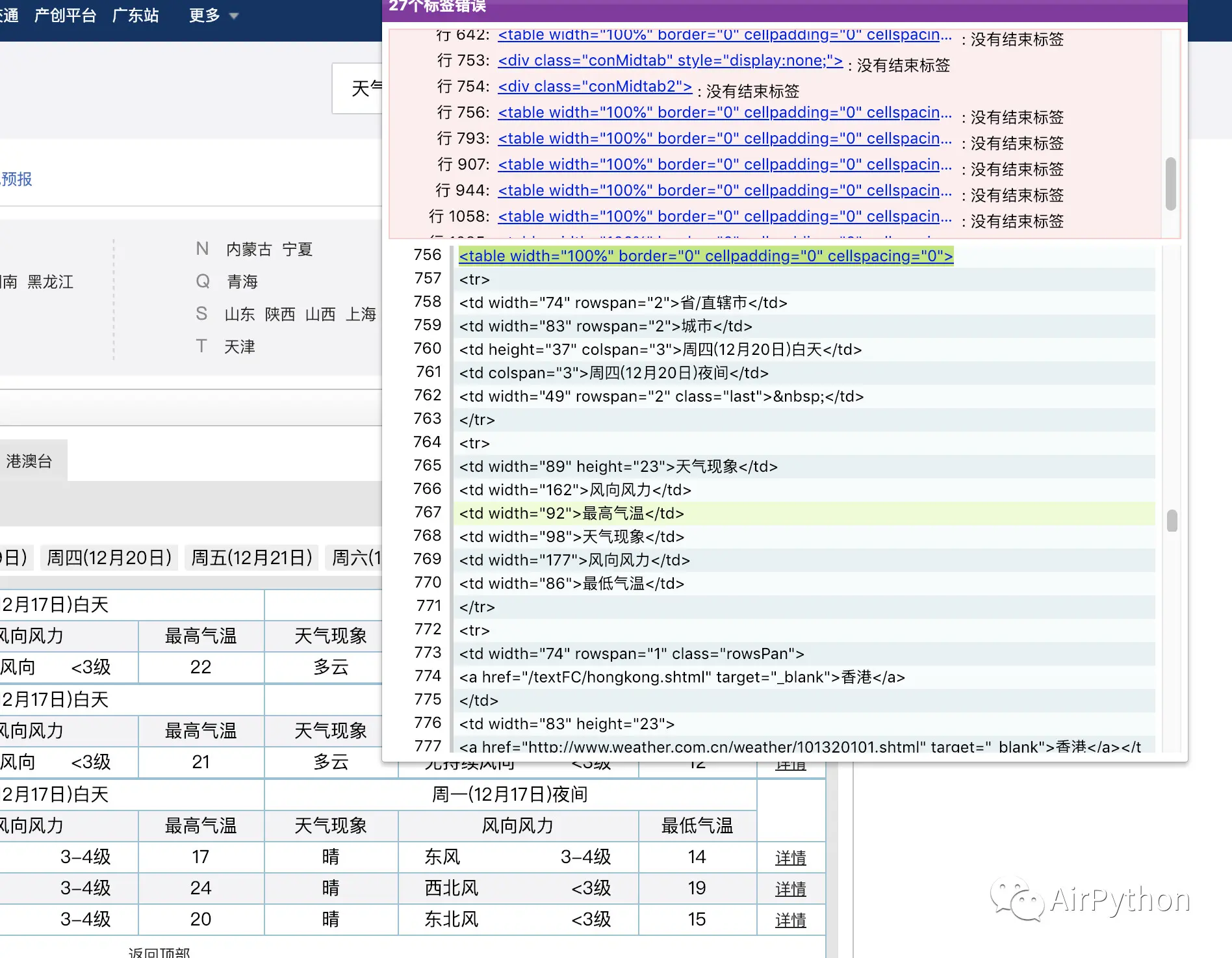Open the line 753 conMidtab div error link
Viewport: 1232px width, 958px height.
670,60
